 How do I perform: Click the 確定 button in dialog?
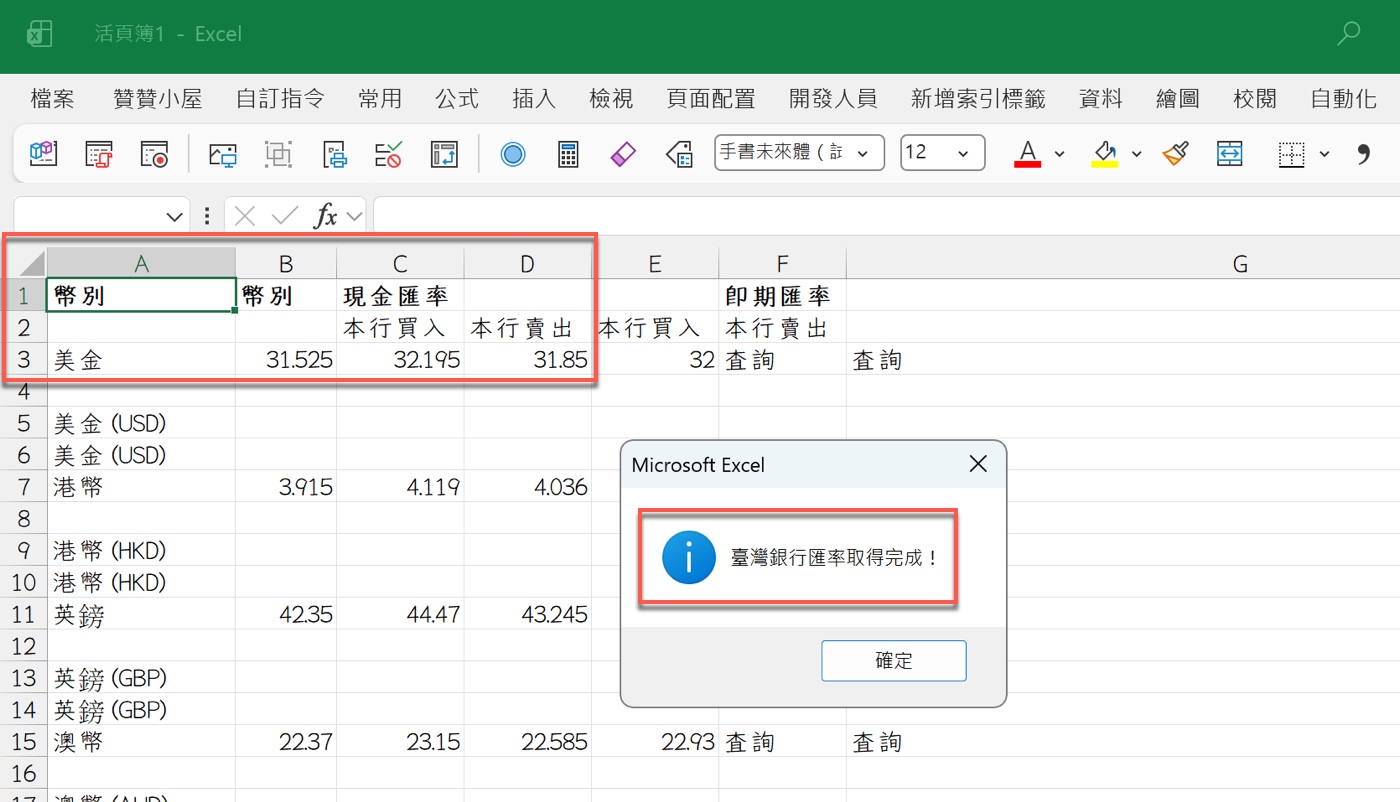point(894,661)
